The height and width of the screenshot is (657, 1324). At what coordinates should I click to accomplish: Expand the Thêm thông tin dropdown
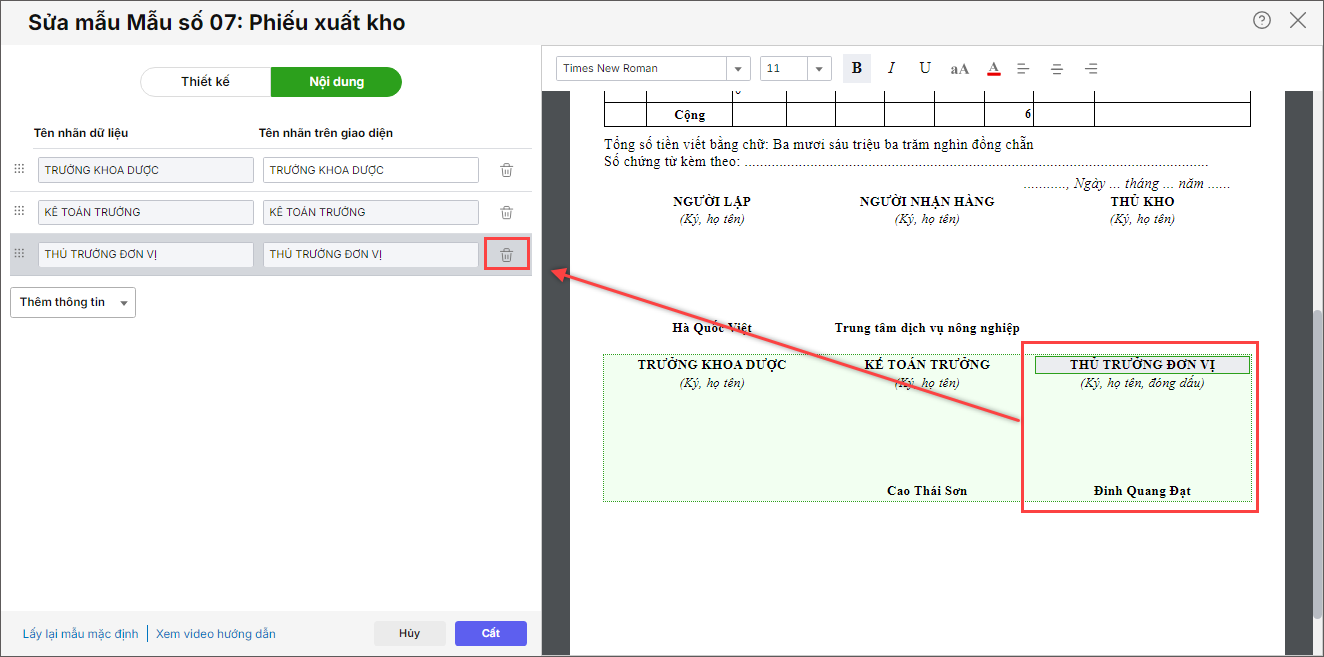(x=73, y=302)
